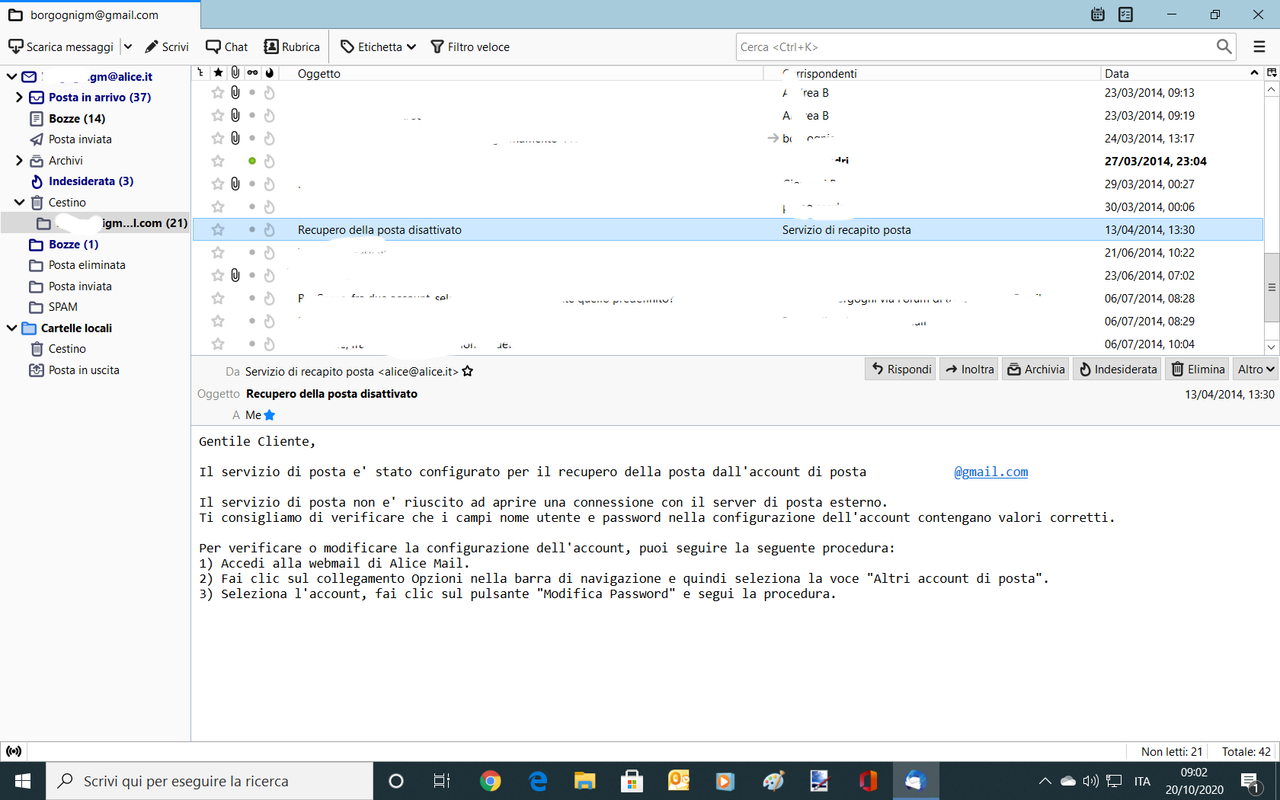Click Rispondi to reply

[900, 369]
